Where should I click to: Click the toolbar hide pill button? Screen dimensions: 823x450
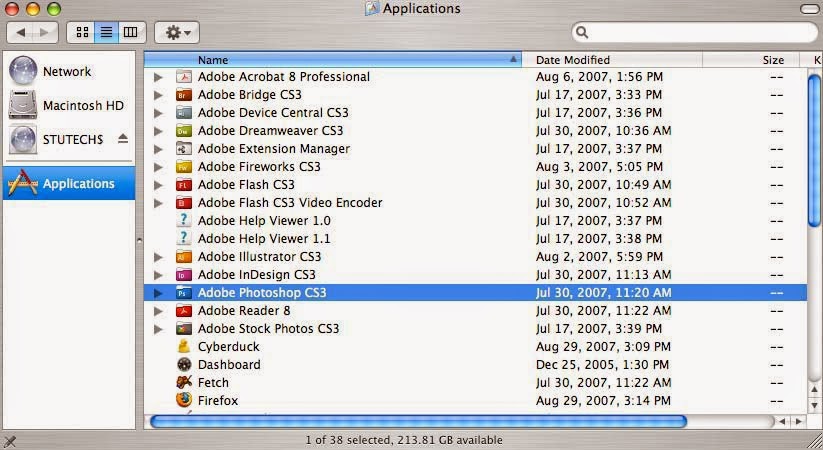coord(810,9)
